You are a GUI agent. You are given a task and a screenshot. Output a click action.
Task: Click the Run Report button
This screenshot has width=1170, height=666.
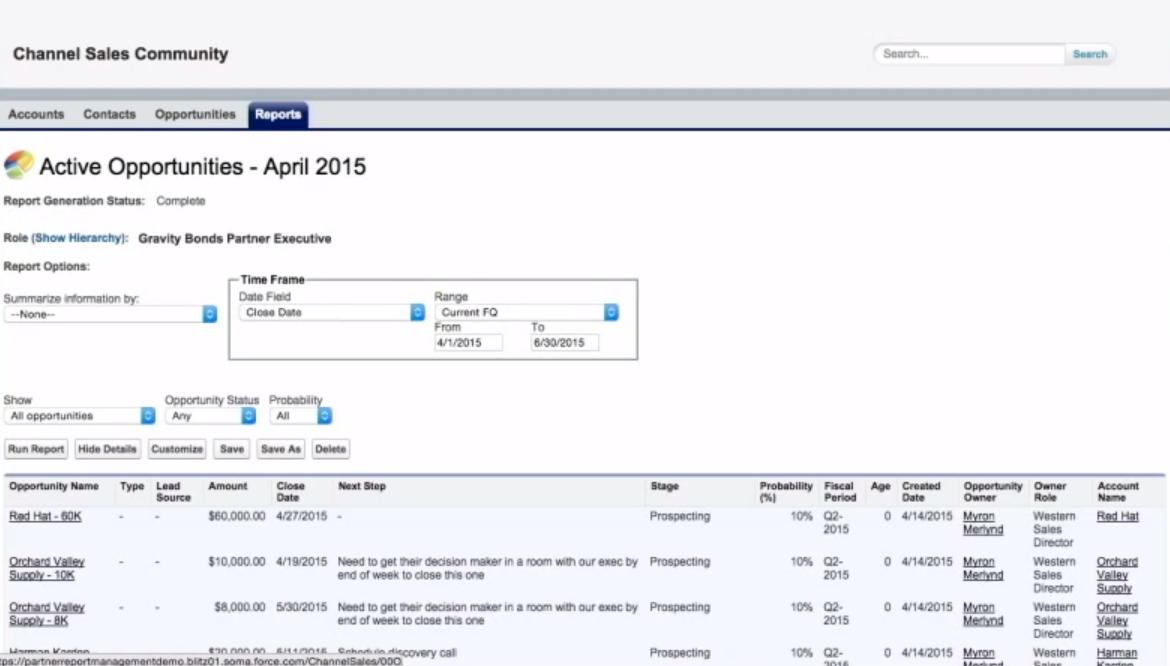tap(36, 449)
